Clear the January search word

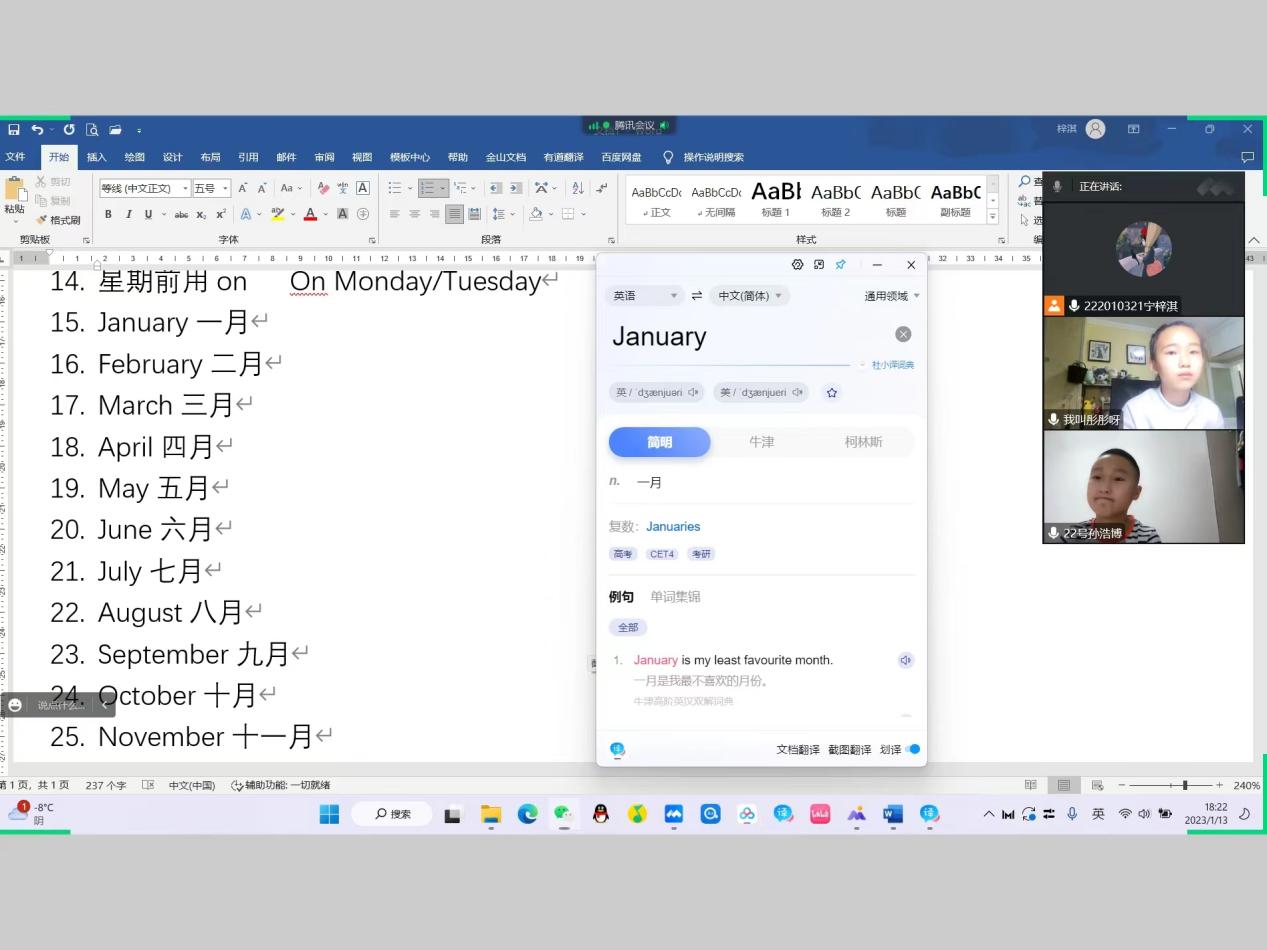click(903, 335)
